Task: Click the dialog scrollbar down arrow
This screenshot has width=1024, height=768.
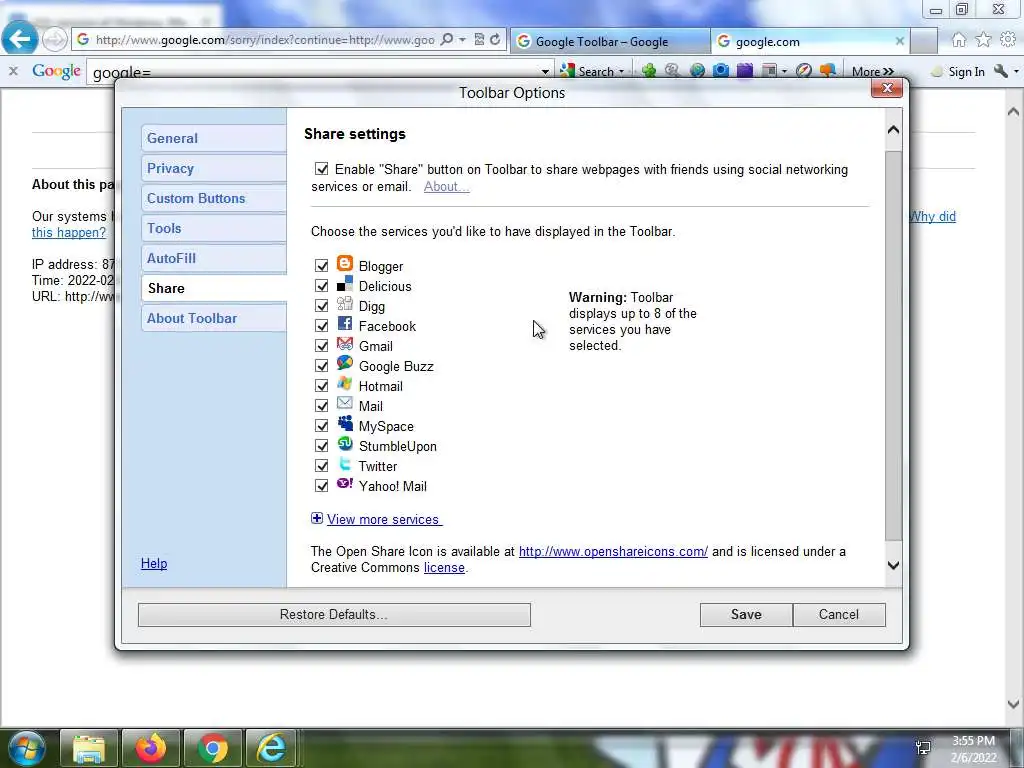Action: [893, 566]
